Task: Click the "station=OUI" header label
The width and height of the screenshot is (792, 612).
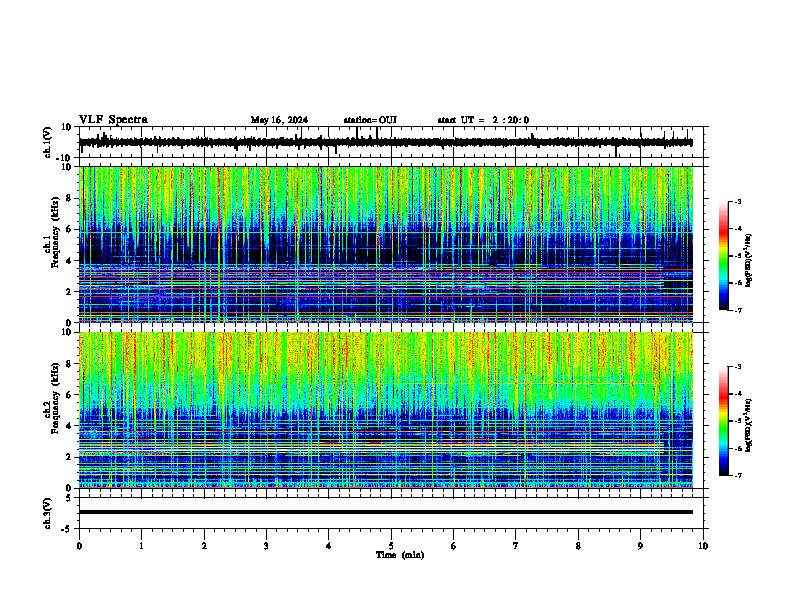Action: point(370,120)
